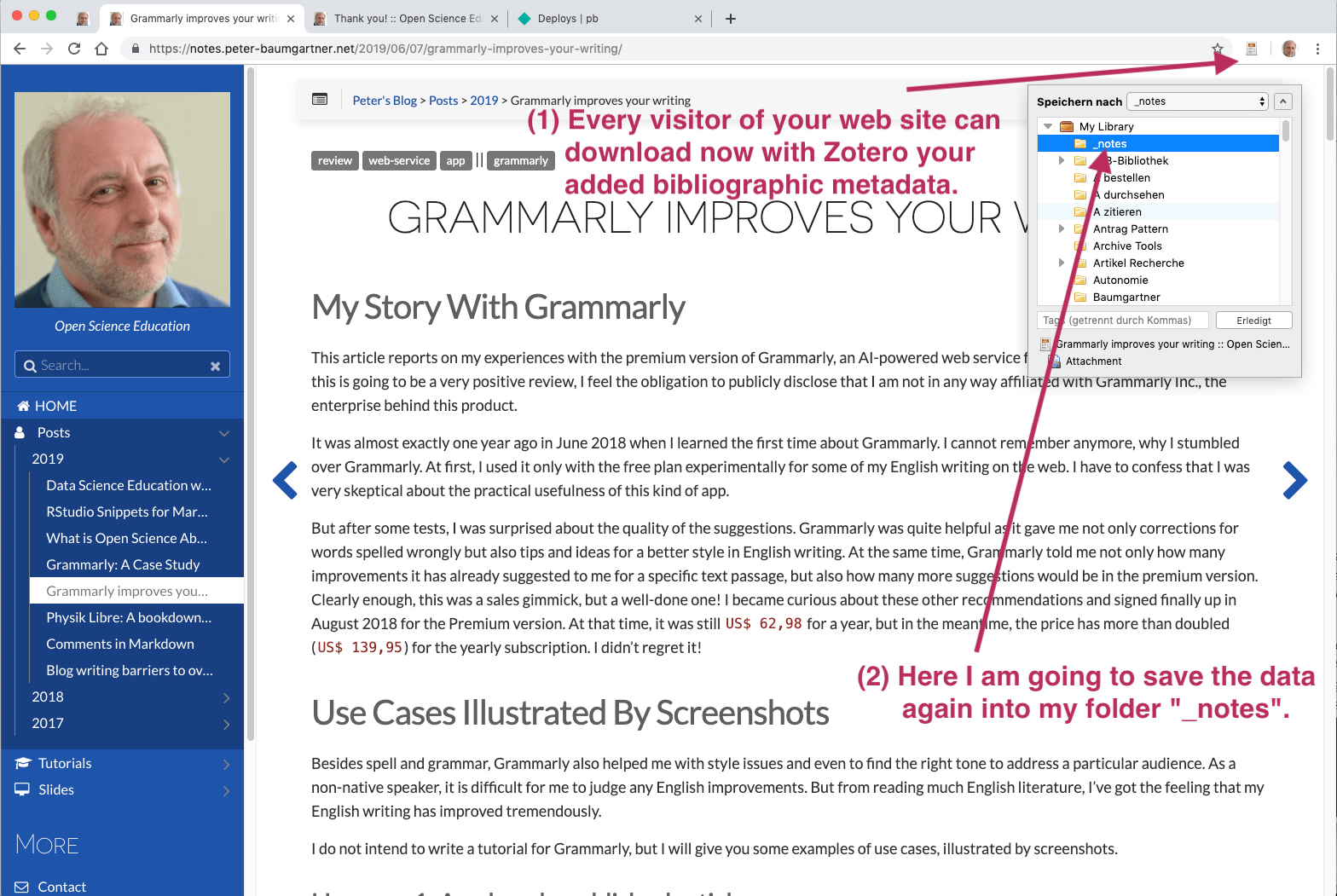Clear the sidebar search field
Viewport: 1337px width, 896px height.
point(215,366)
